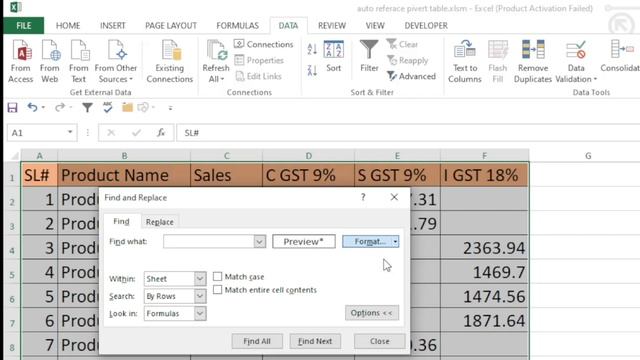
Task: Redo the last action
Action: (60, 108)
